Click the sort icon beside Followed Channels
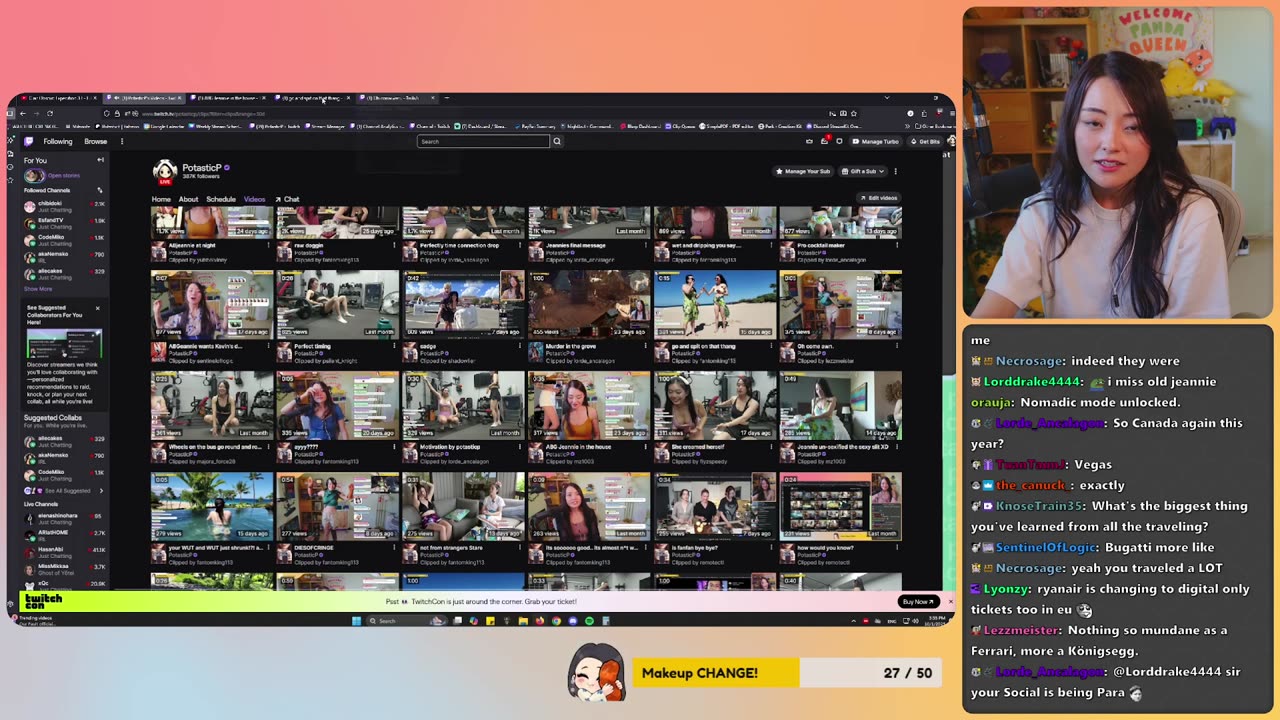The height and width of the screenshot is (720, 1280). (x=99, y=190)
